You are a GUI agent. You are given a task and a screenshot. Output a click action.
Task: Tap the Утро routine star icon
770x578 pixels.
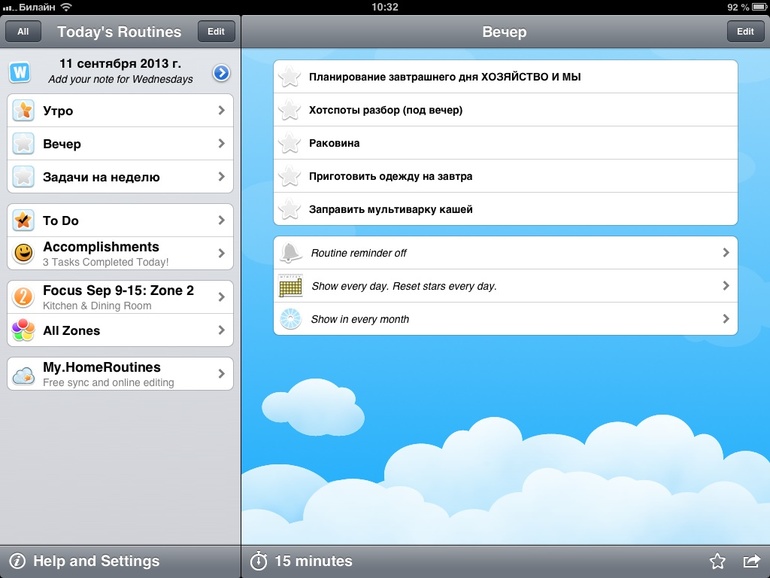tap(23, 110)
